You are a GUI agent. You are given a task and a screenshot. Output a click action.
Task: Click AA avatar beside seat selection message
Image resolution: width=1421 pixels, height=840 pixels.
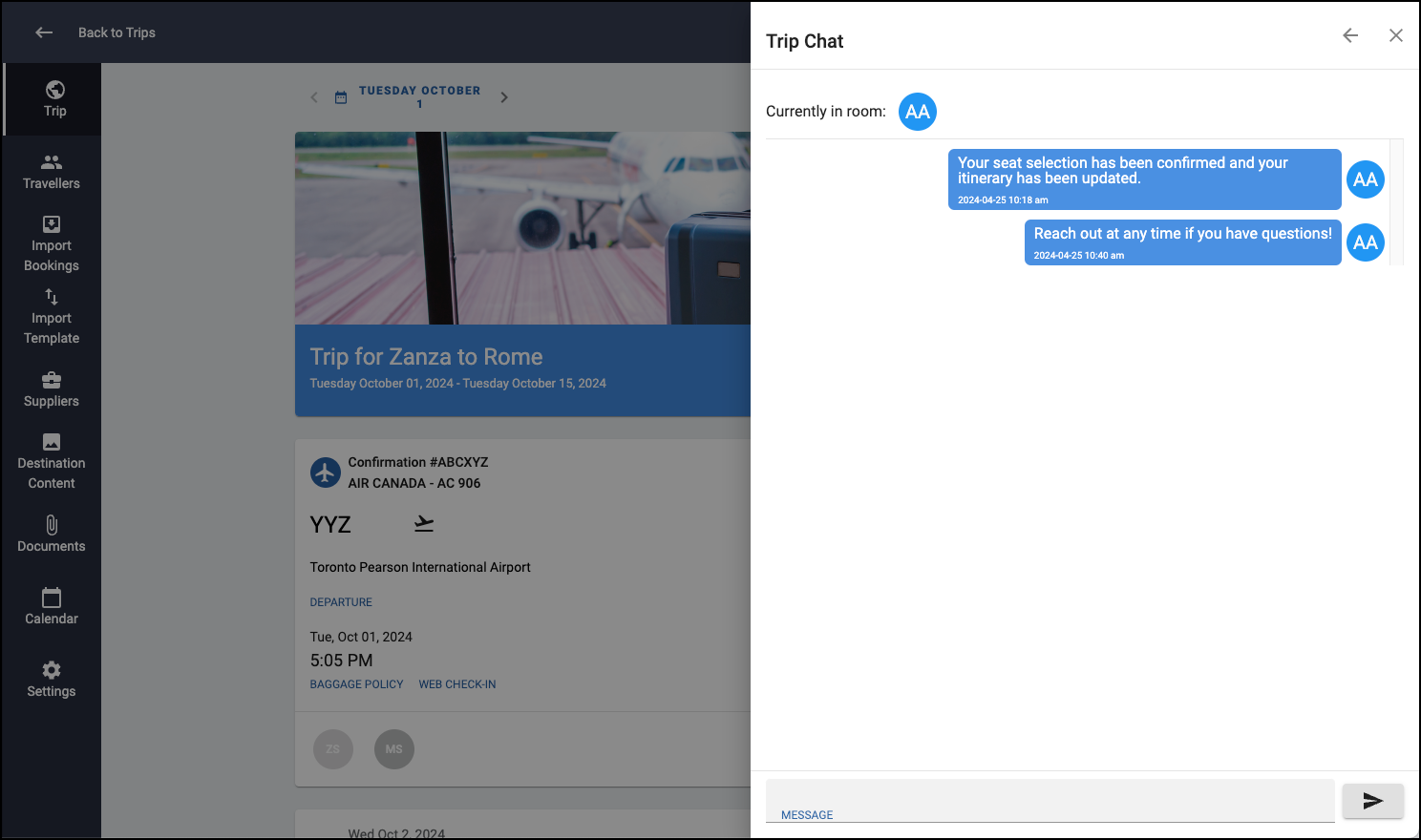click(x=1366, y=179)
